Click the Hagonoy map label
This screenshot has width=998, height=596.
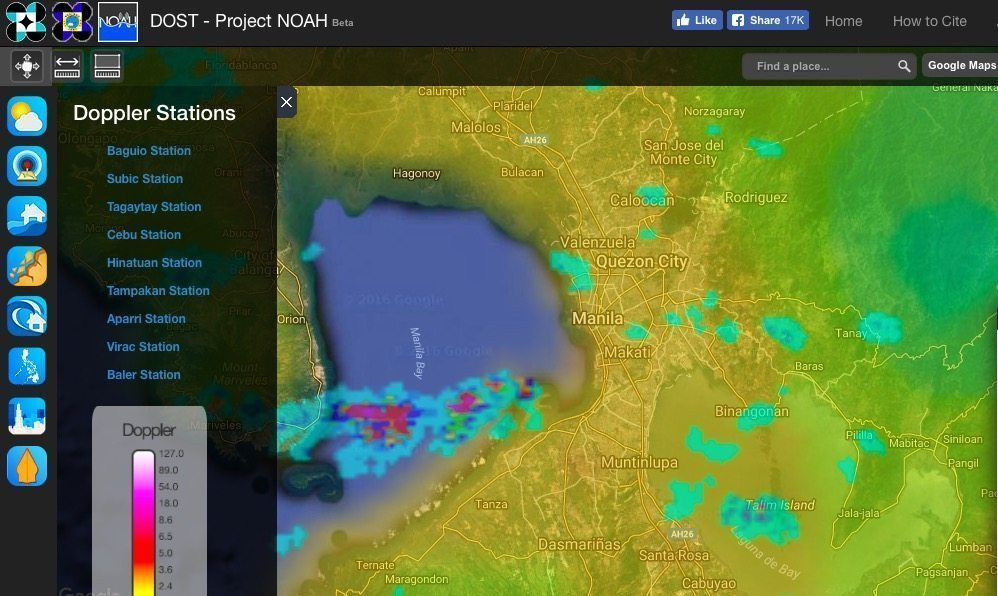416,173
